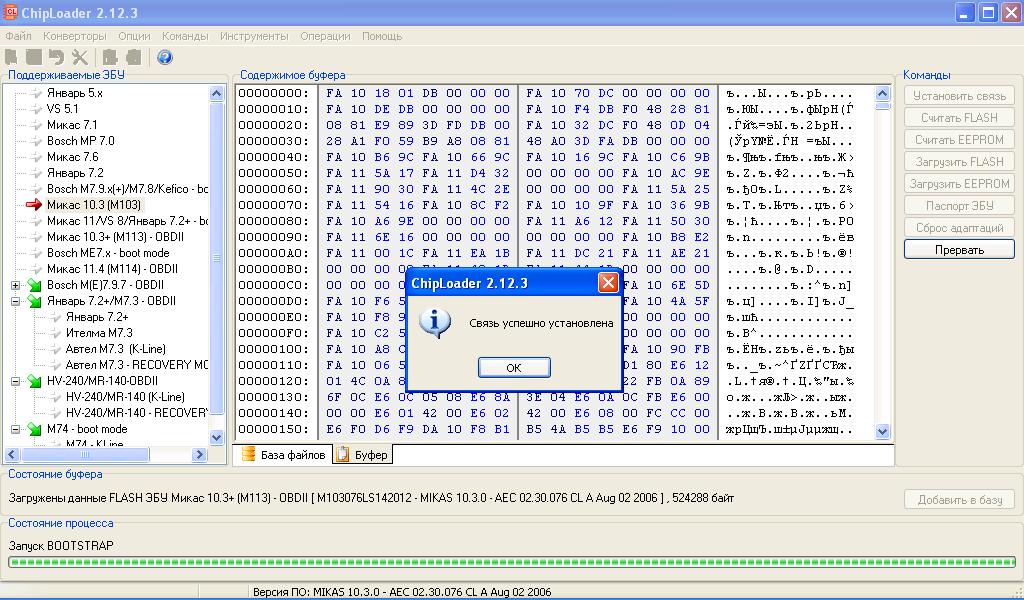1024x600 pixels.
Task: Close the ChipLoader message dialog with the X
Action: pyautogui.click(x=608, y=283)
